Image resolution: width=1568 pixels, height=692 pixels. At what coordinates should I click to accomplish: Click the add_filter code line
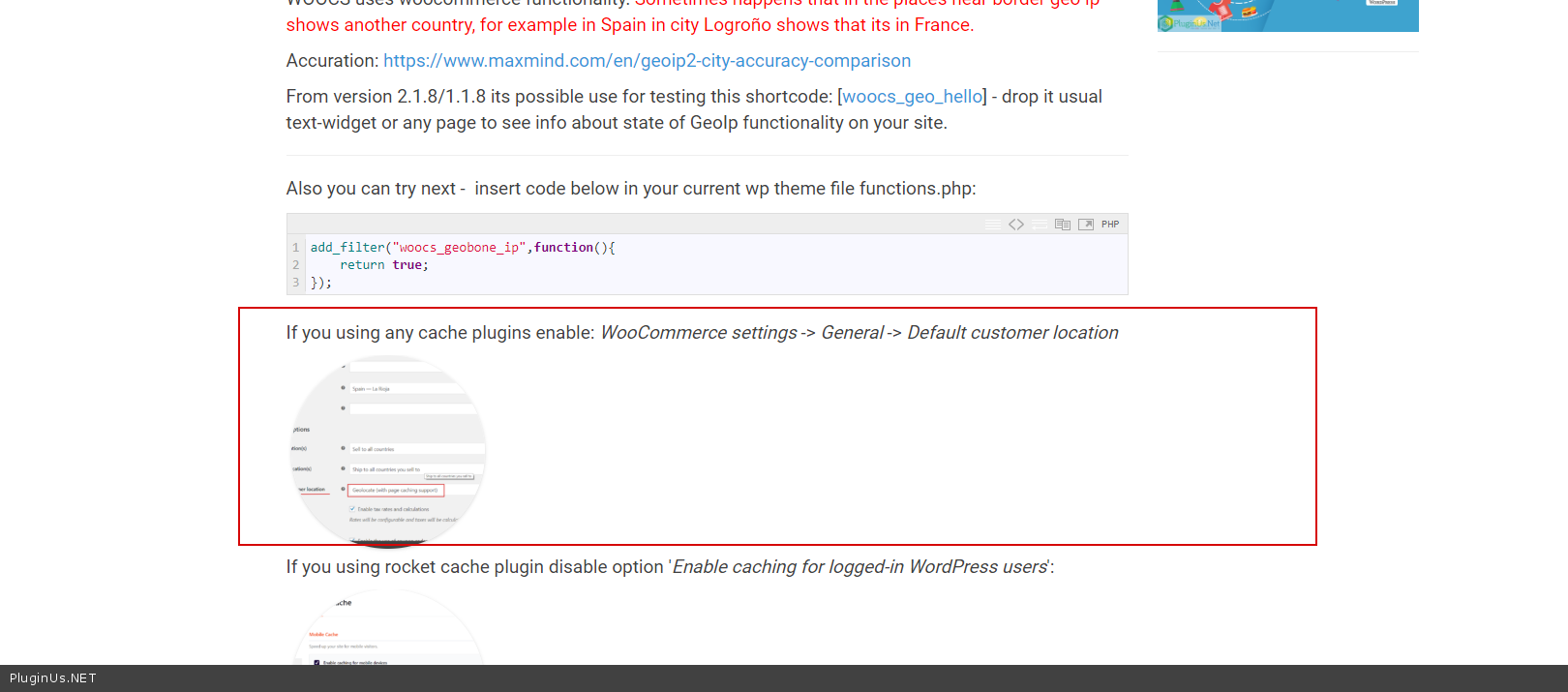click(463, 248)
